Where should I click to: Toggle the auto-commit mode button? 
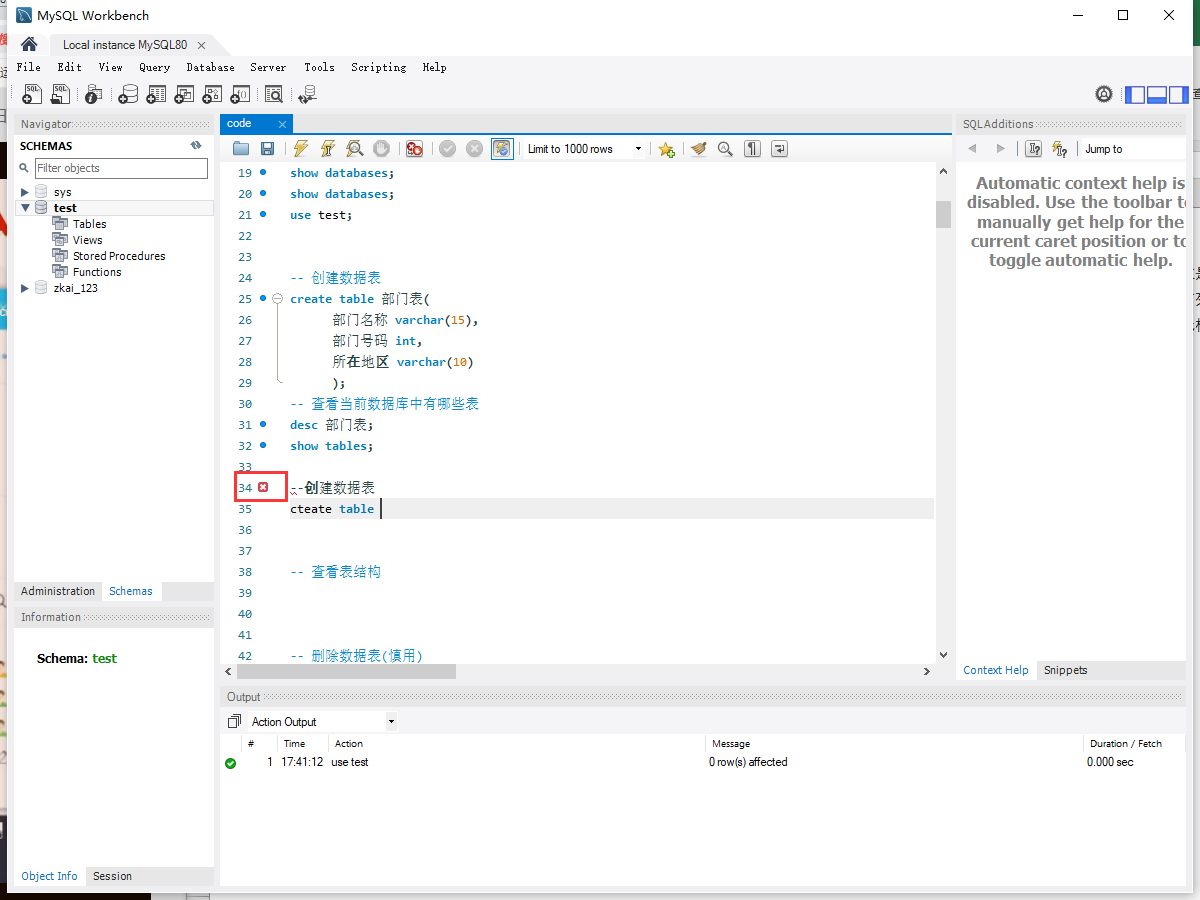502,149
